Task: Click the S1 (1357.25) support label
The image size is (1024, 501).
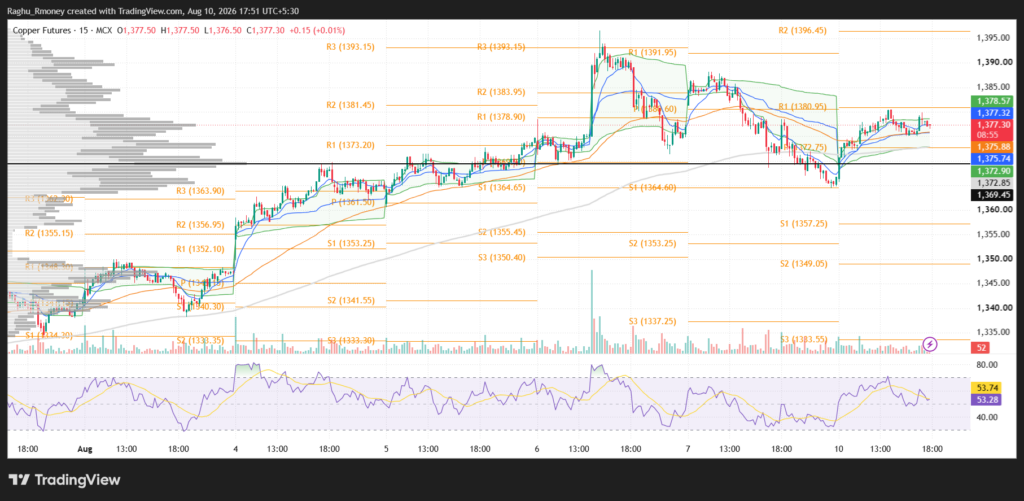Action: (x=804, y=223)
